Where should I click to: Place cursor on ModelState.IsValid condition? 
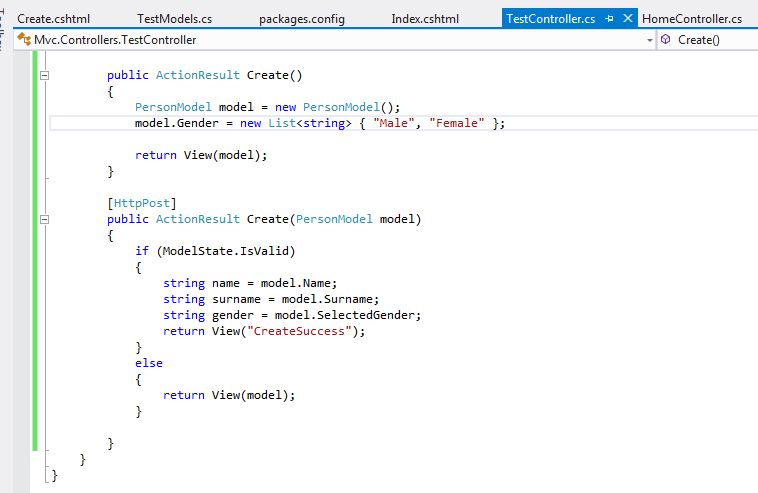coord(225,251)
